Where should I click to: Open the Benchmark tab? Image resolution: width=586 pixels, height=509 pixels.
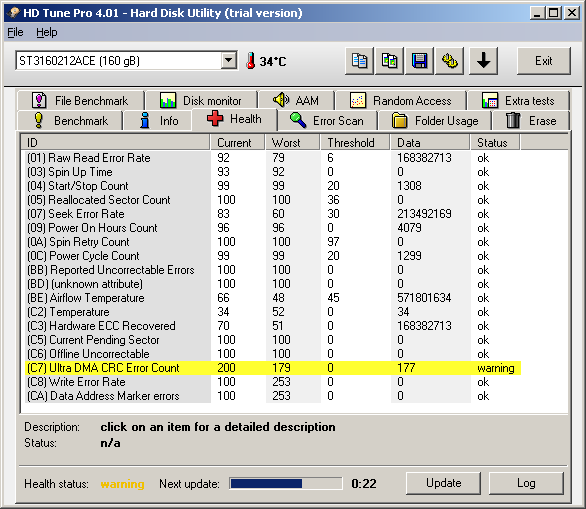(x=70, y=120)
